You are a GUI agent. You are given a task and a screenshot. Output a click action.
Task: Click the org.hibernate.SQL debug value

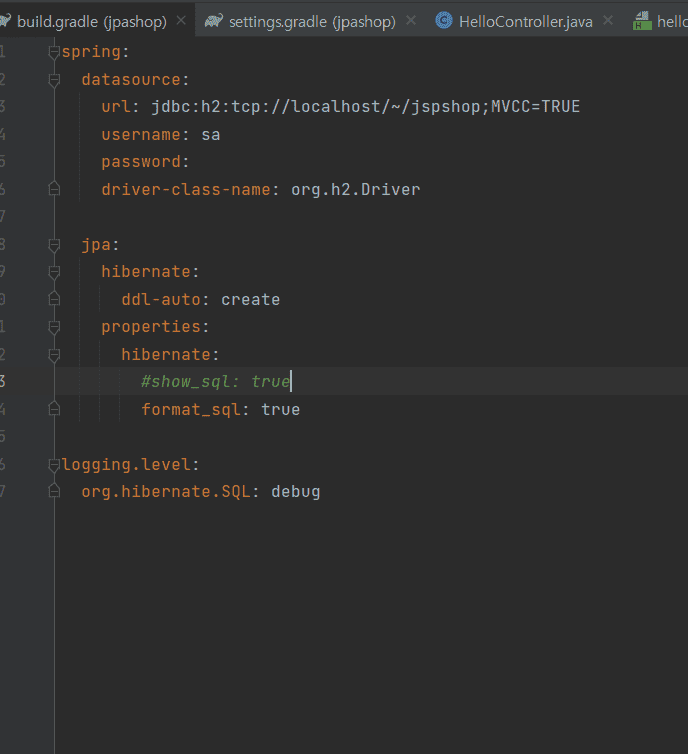click(x=295, y=492)
